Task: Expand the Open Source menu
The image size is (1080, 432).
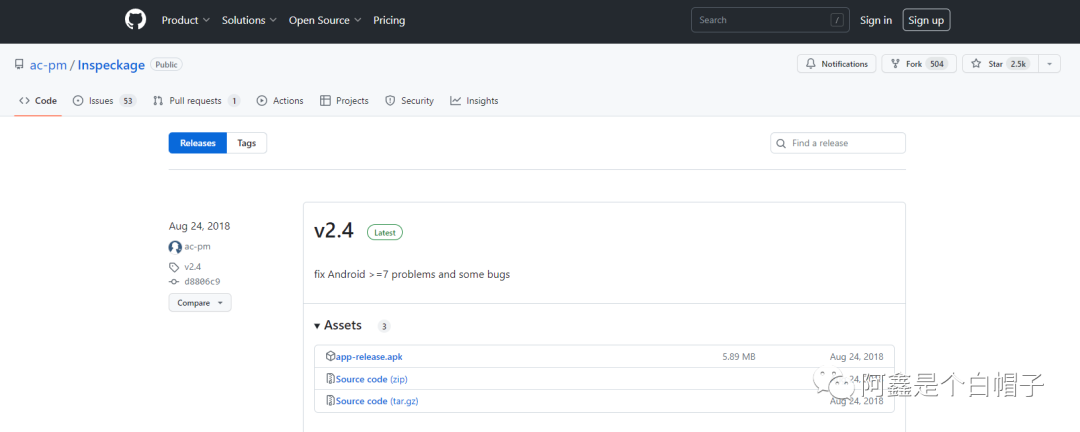Action: tap(325, 20)
